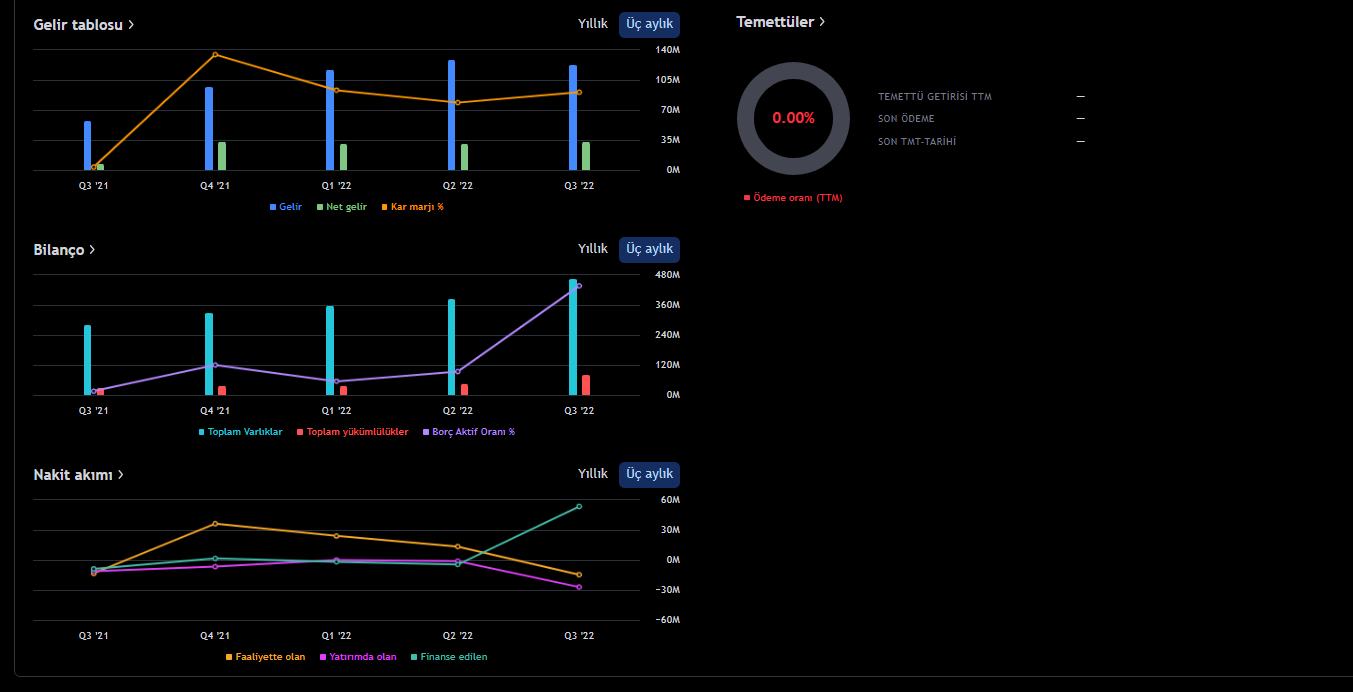
Task: Toggle the Finanse edilen legend item
Action: (x=449, y=657)
